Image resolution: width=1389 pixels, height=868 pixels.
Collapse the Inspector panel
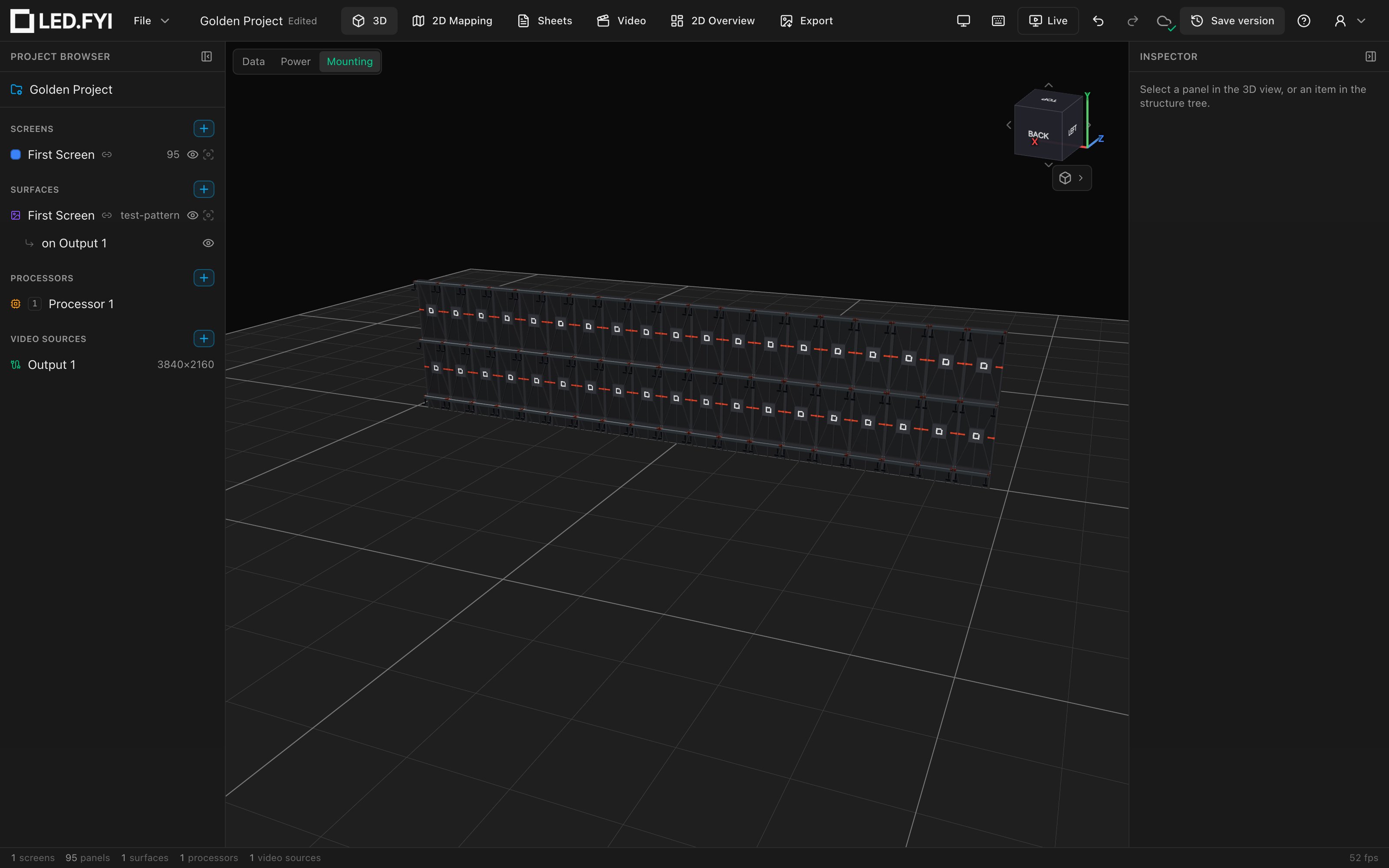click(1371, 56)
